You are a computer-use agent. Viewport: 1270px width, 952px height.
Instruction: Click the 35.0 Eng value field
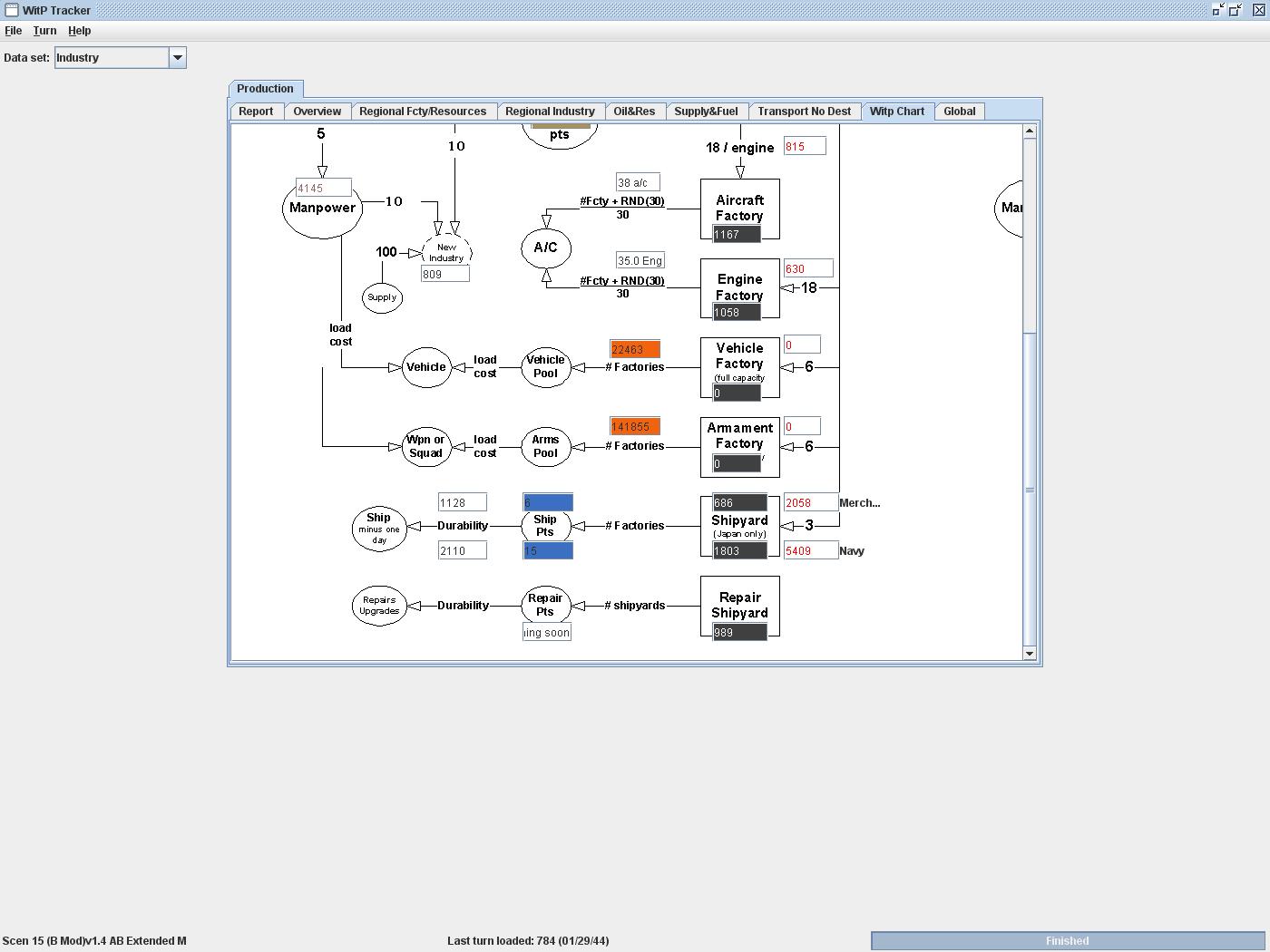point(640,260)
